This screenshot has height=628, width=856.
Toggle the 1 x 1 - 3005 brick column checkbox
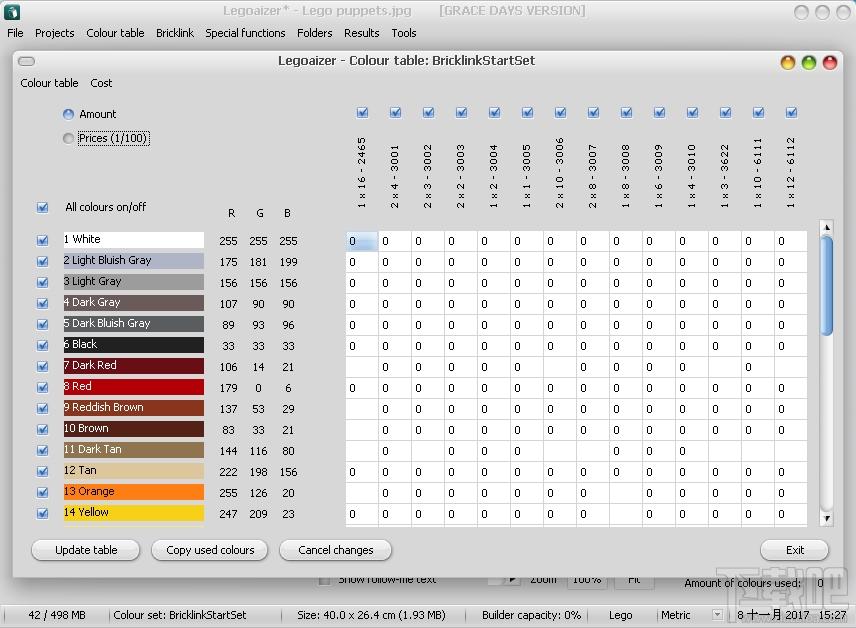(527, 112)
